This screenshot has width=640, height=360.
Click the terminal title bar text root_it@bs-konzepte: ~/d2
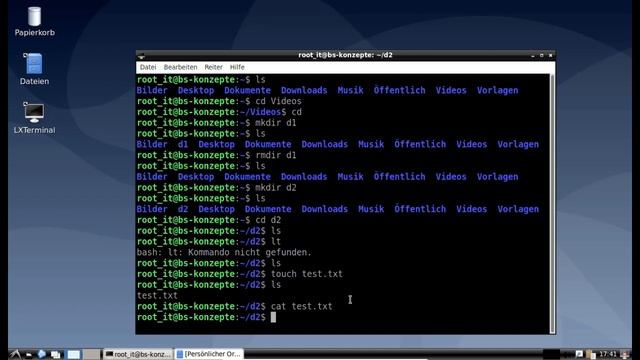pos(345,55)
